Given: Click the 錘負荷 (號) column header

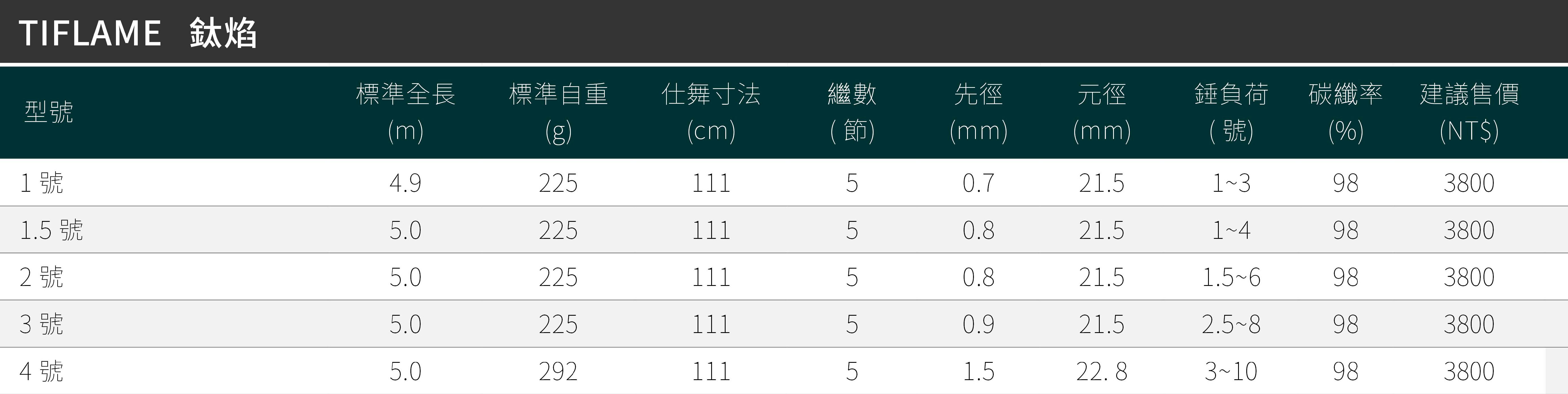Looking at the screenshot, I should point(1231,112).
